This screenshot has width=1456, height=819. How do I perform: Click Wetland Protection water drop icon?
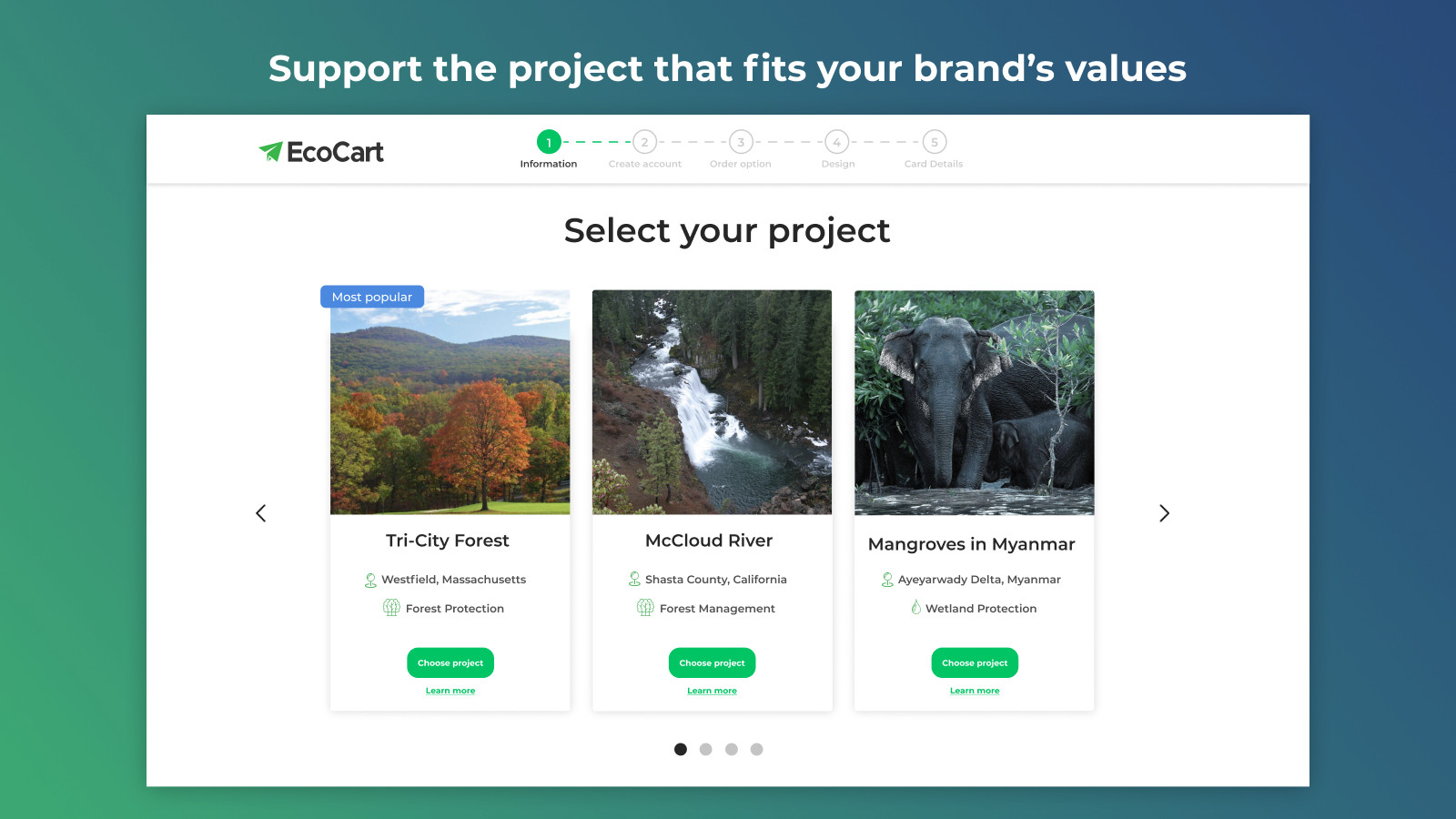click(915, 607)
